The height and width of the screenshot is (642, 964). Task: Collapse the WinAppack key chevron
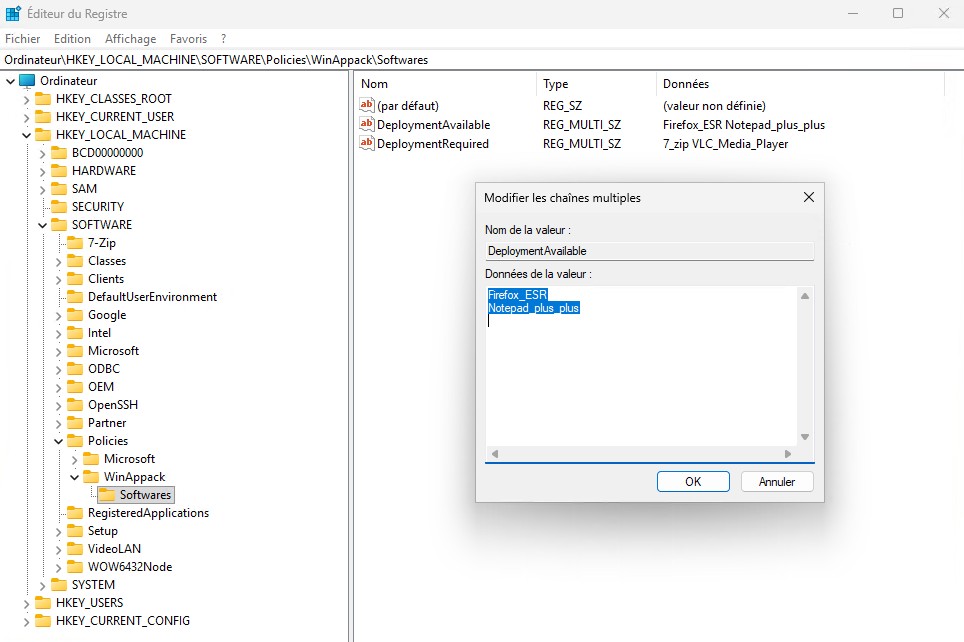tap(74, 477)
